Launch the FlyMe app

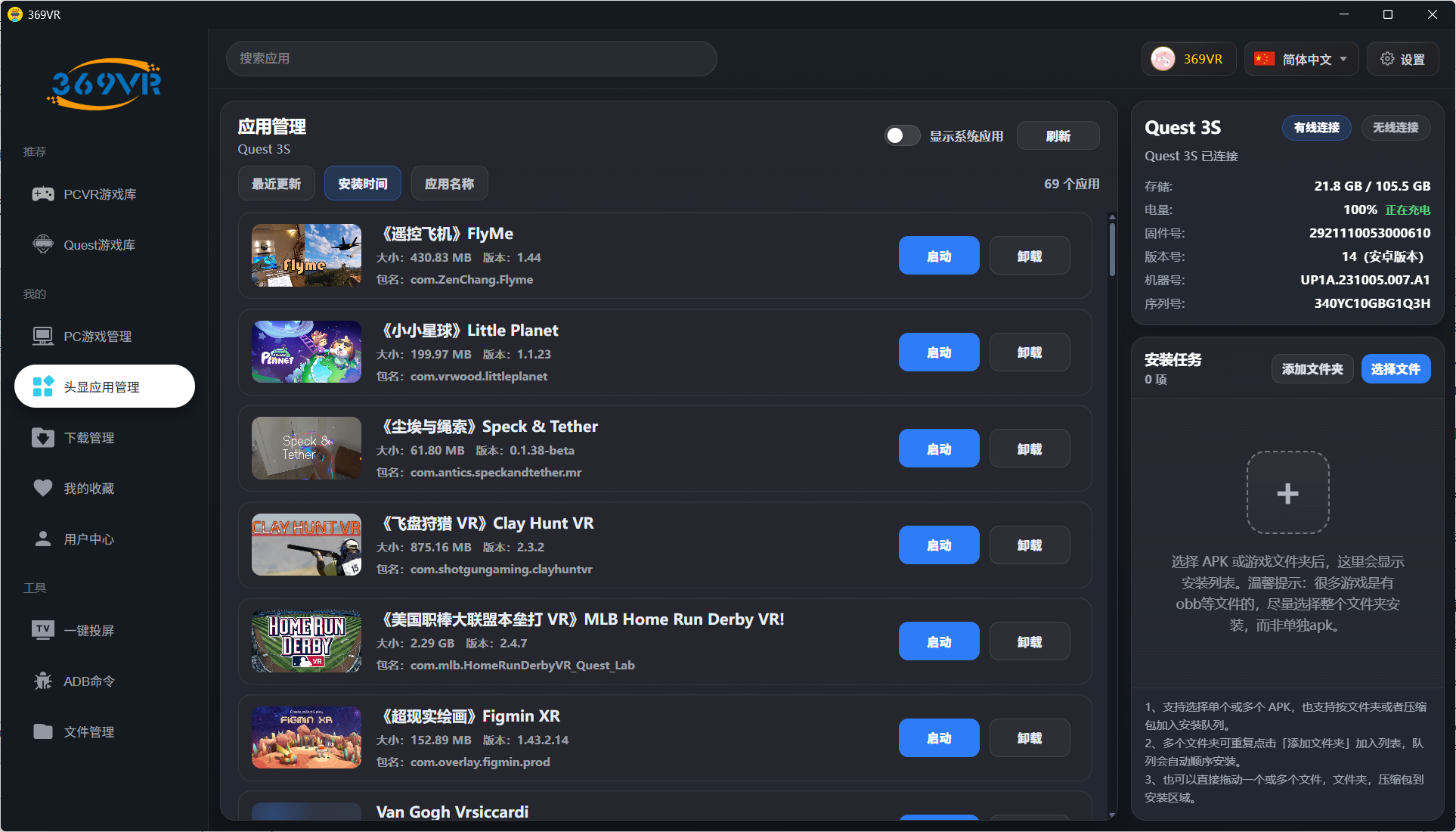tap(938, 256)
